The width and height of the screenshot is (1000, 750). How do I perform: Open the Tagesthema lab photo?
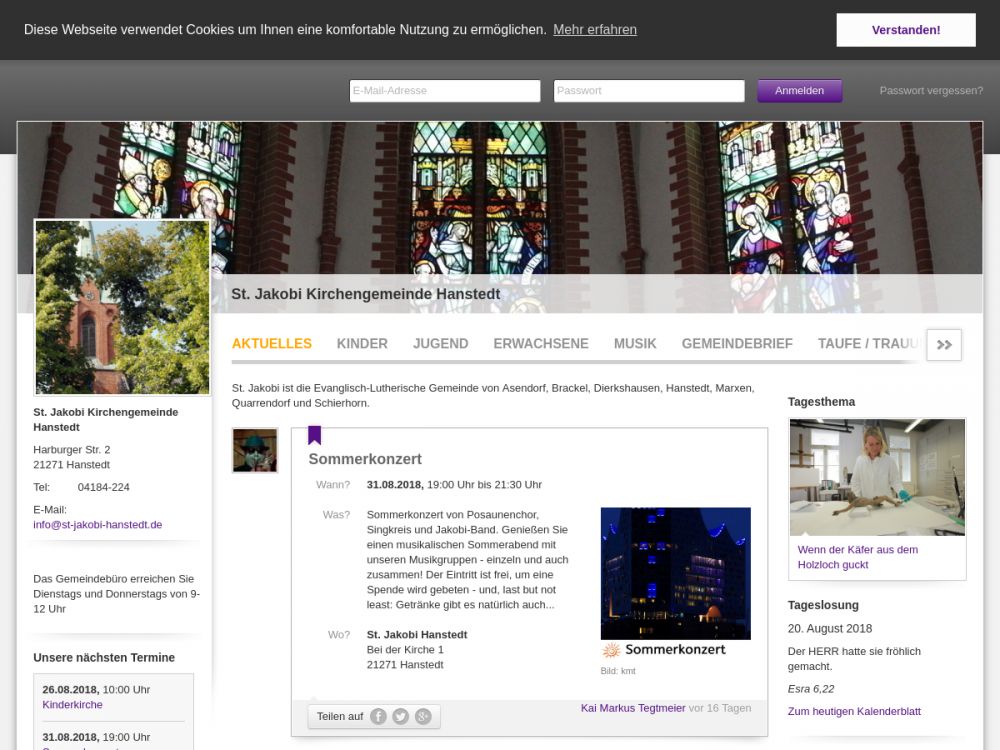coord(877,477)
